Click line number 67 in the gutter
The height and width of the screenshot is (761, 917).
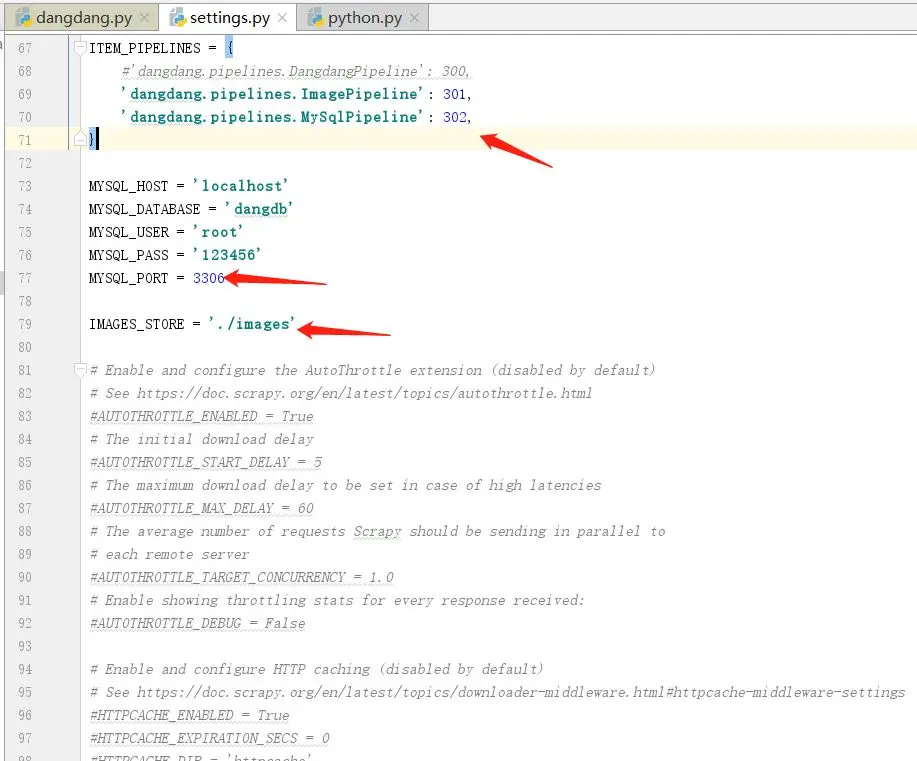(25, 48)
